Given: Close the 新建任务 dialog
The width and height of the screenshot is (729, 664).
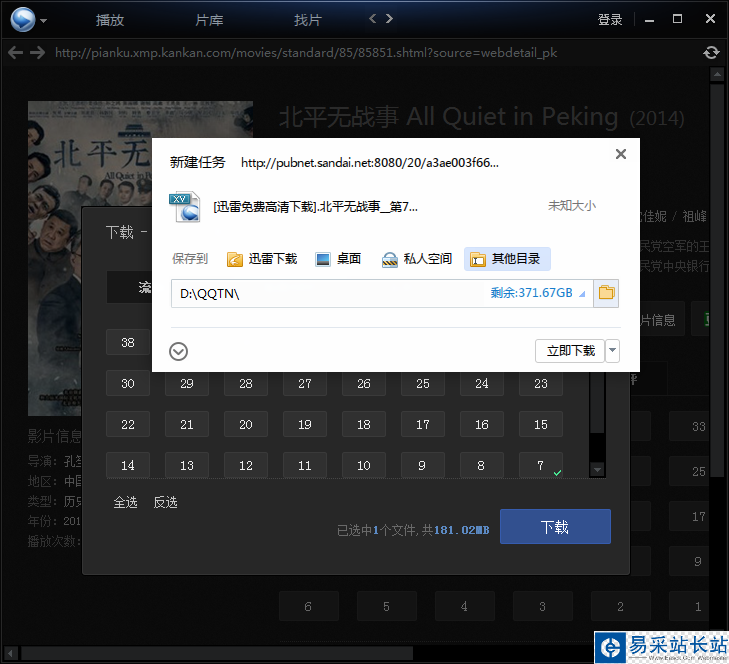Looking at the screenshot, I should pos(621,154).
